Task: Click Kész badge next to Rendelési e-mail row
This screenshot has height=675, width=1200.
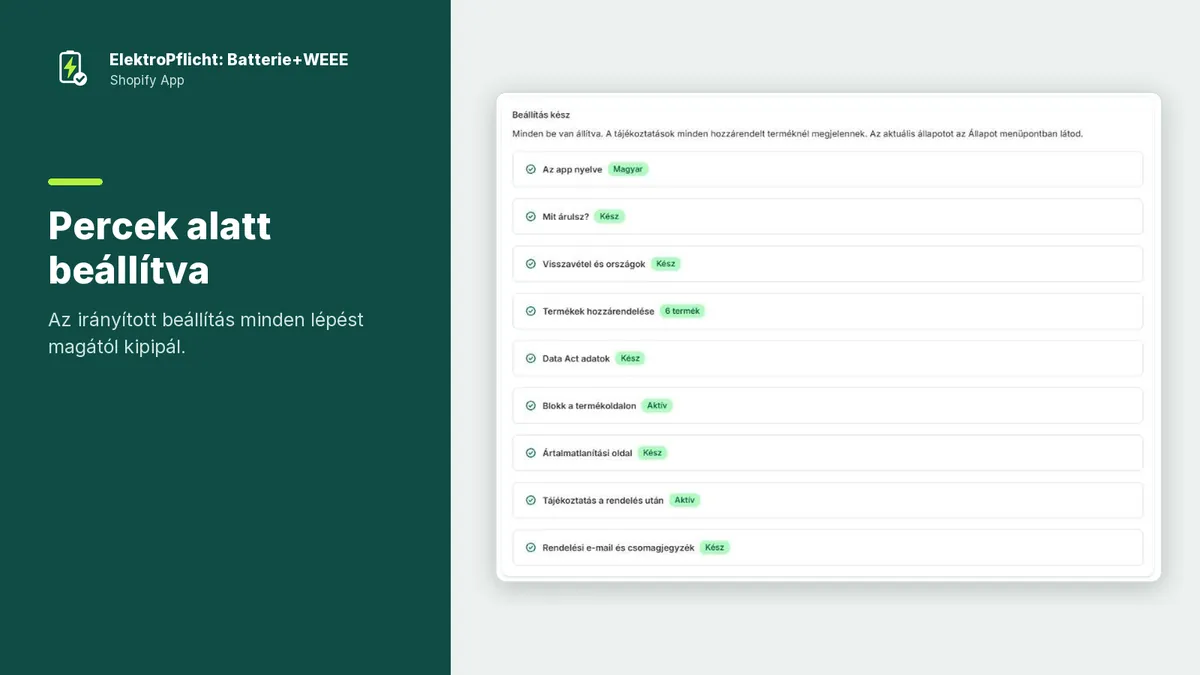Action: pos(715,548)
